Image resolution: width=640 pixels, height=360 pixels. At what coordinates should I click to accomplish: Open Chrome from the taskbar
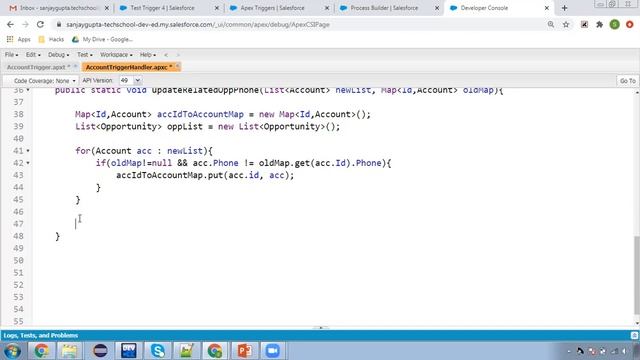pos(41,351)
